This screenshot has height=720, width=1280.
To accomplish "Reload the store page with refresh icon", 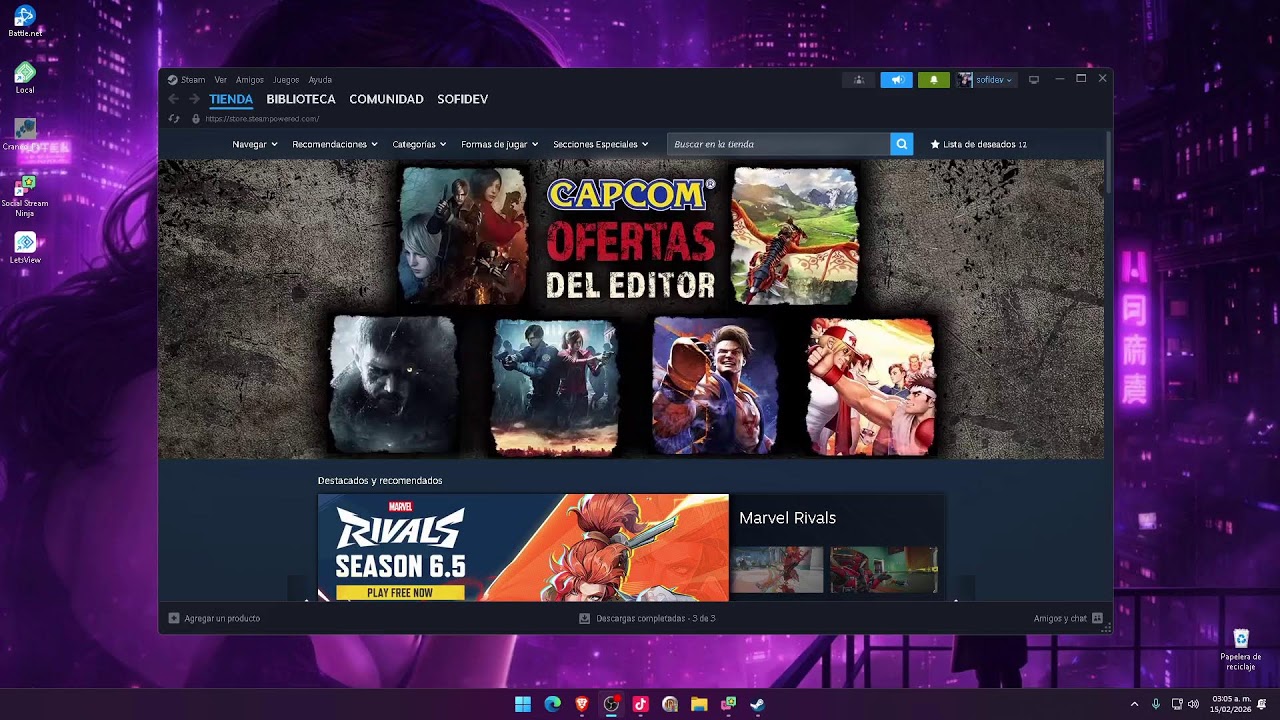I will click(x=173, y=119).
